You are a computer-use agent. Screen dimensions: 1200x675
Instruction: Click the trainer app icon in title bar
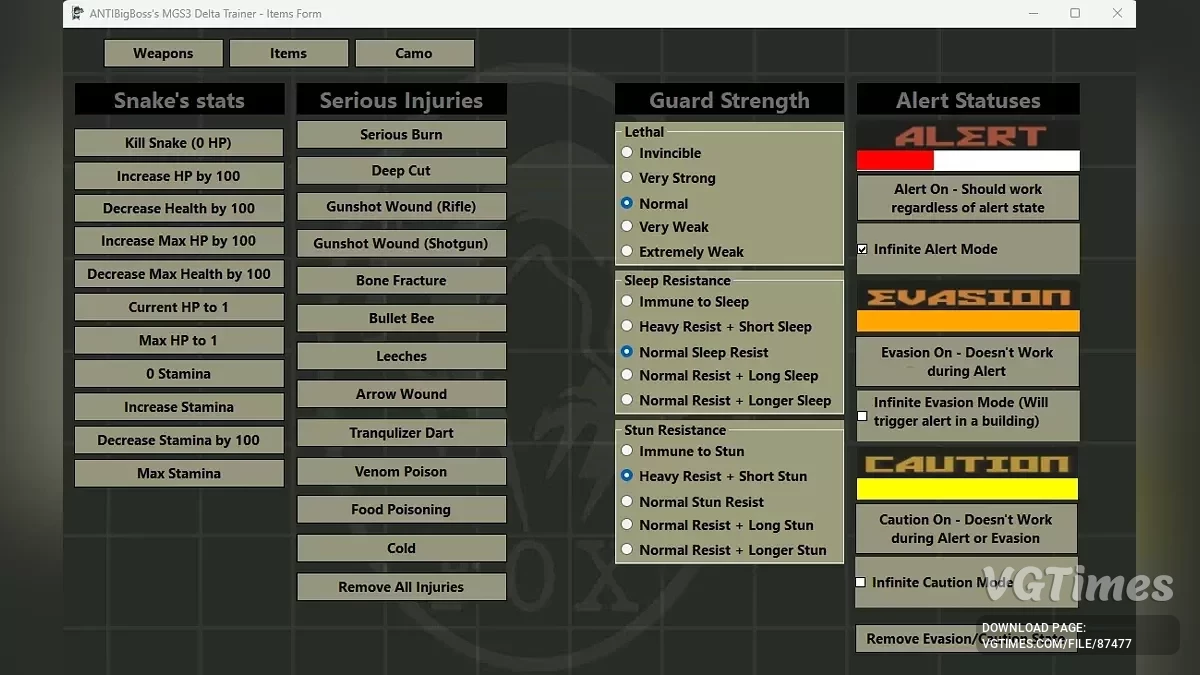click(77, 14)
